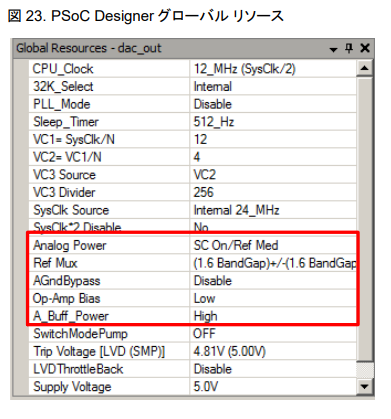Click the 4.81V (5.00V) value
The width and height of the screenshot is (391, 419).
[229, 352]
